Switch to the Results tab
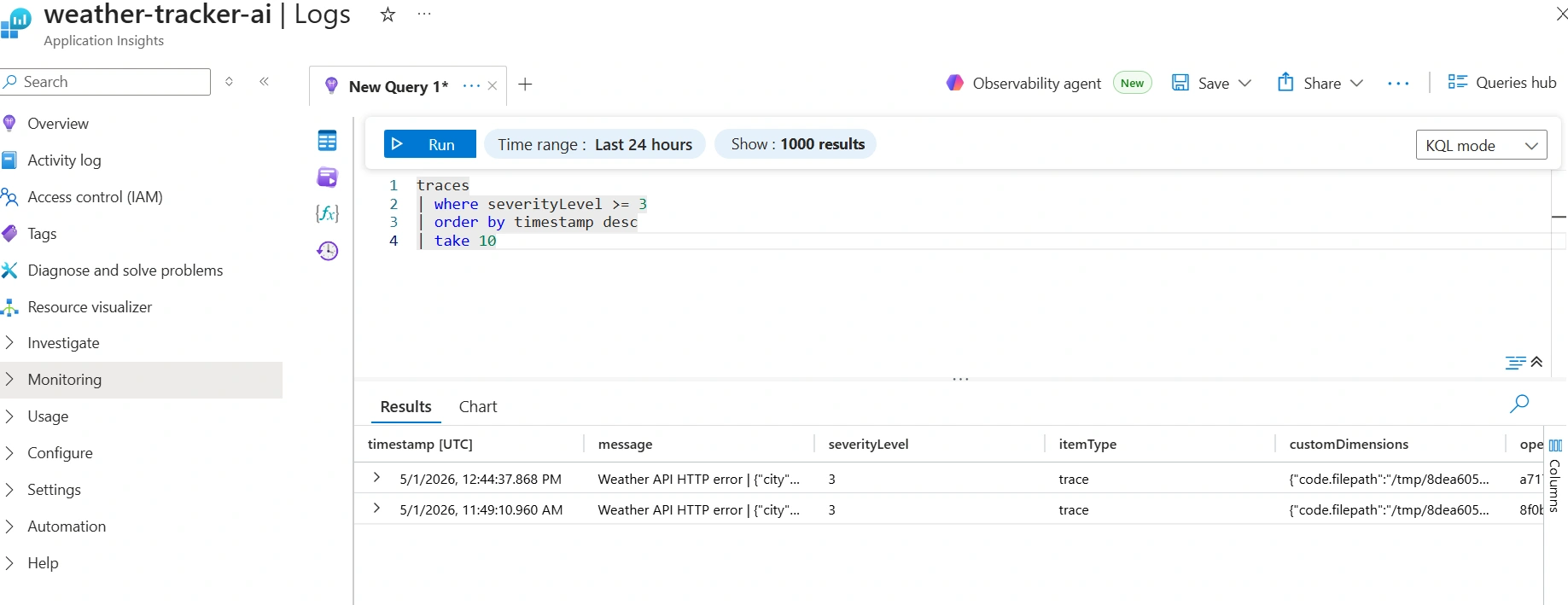The height and width of the screenshot is (605, 1568). [406, 407]
